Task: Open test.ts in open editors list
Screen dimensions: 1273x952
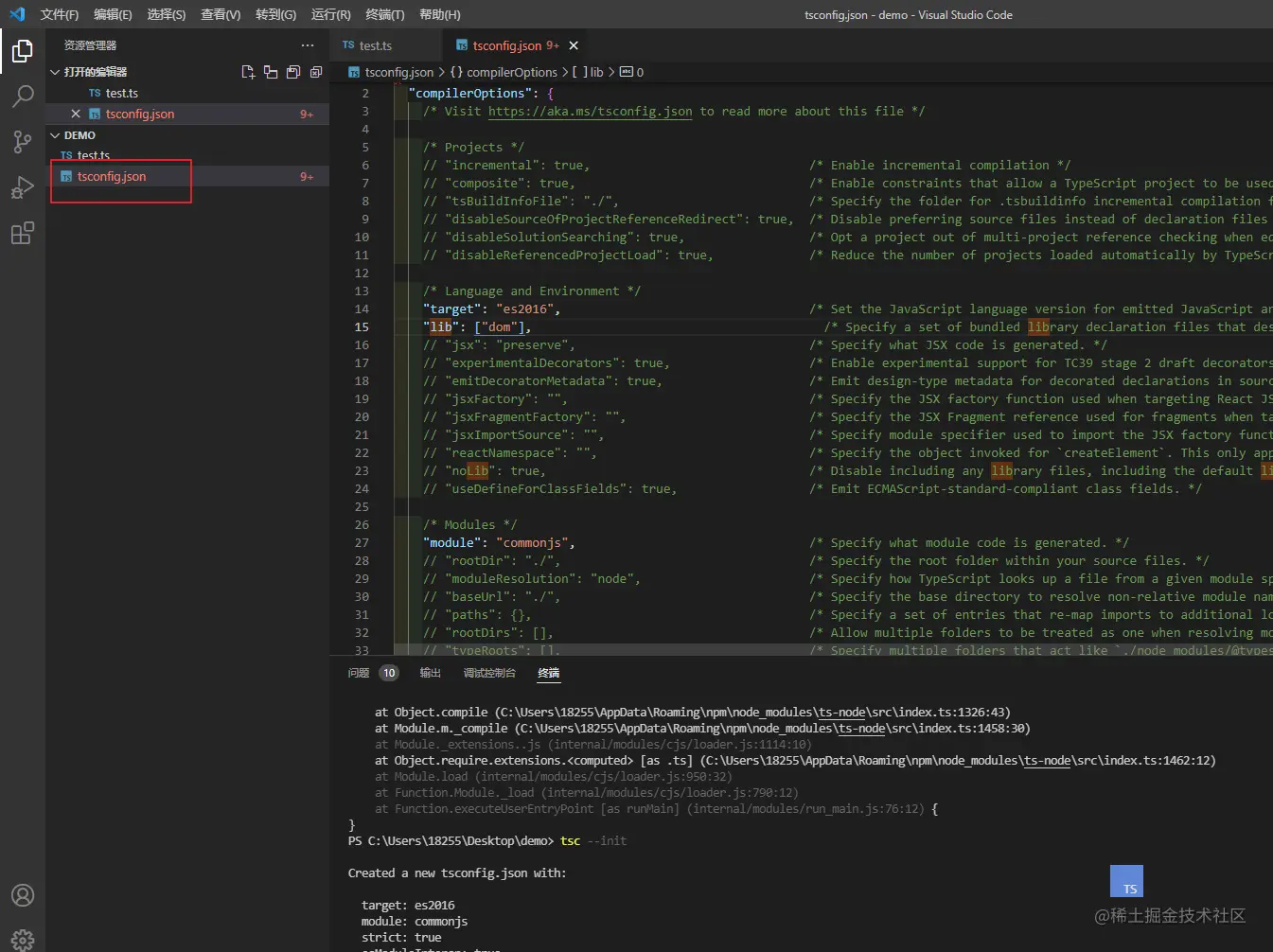Action: pos(187,93)
